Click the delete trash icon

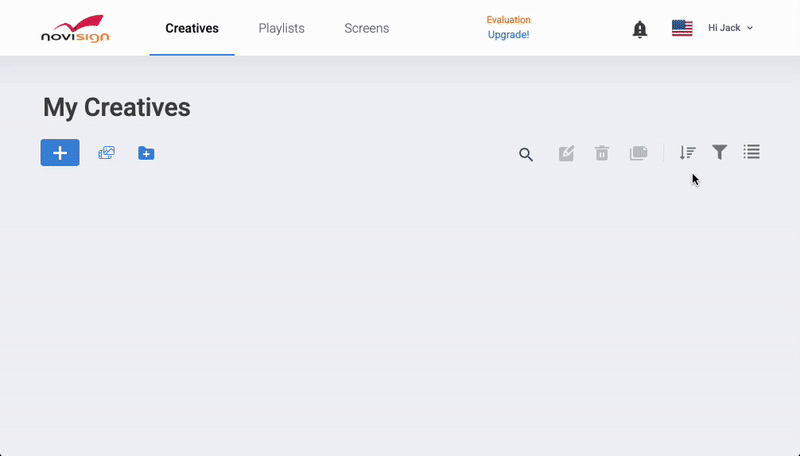point(602,153)
